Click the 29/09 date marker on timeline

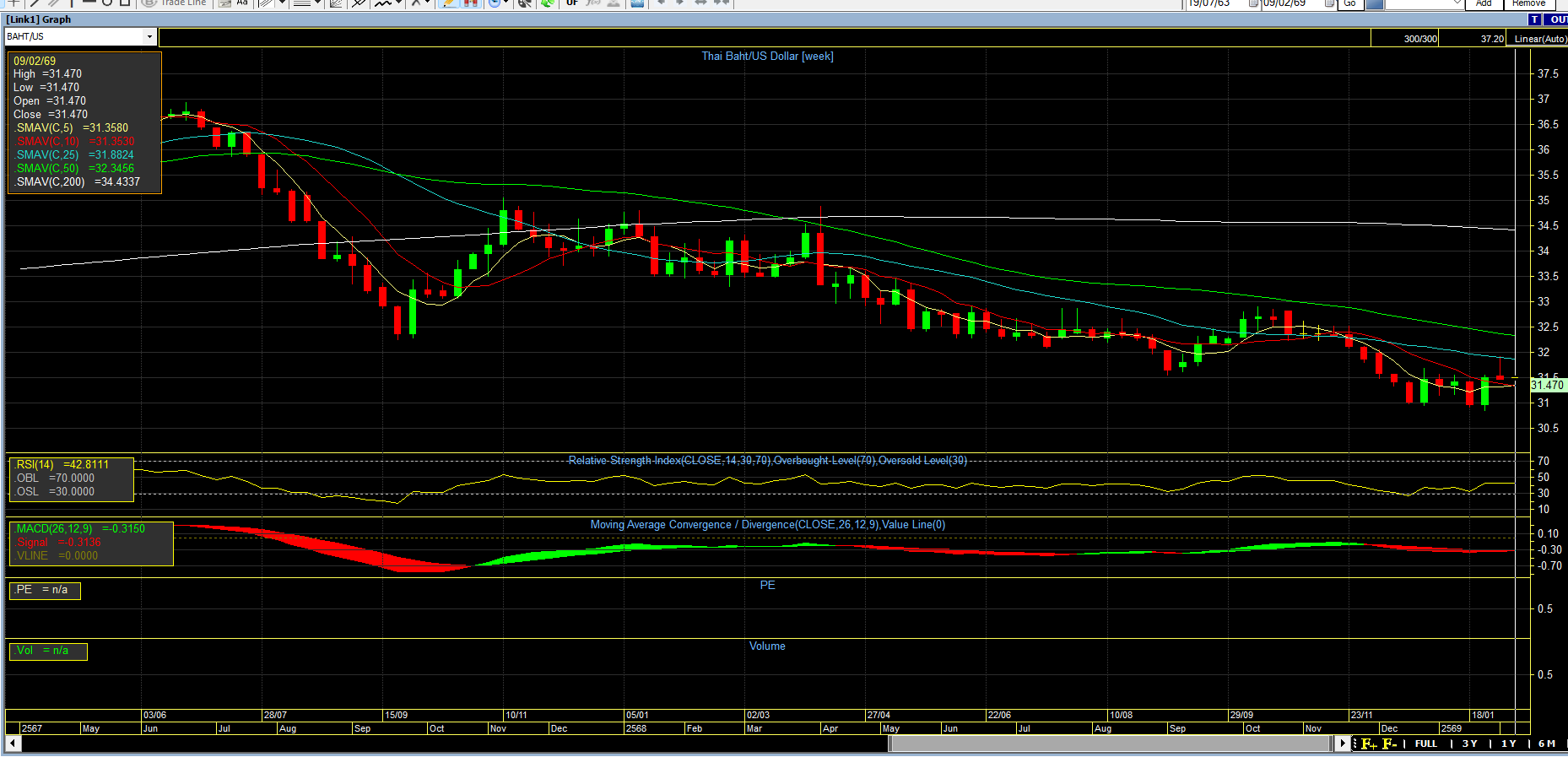click(1241, 716)
